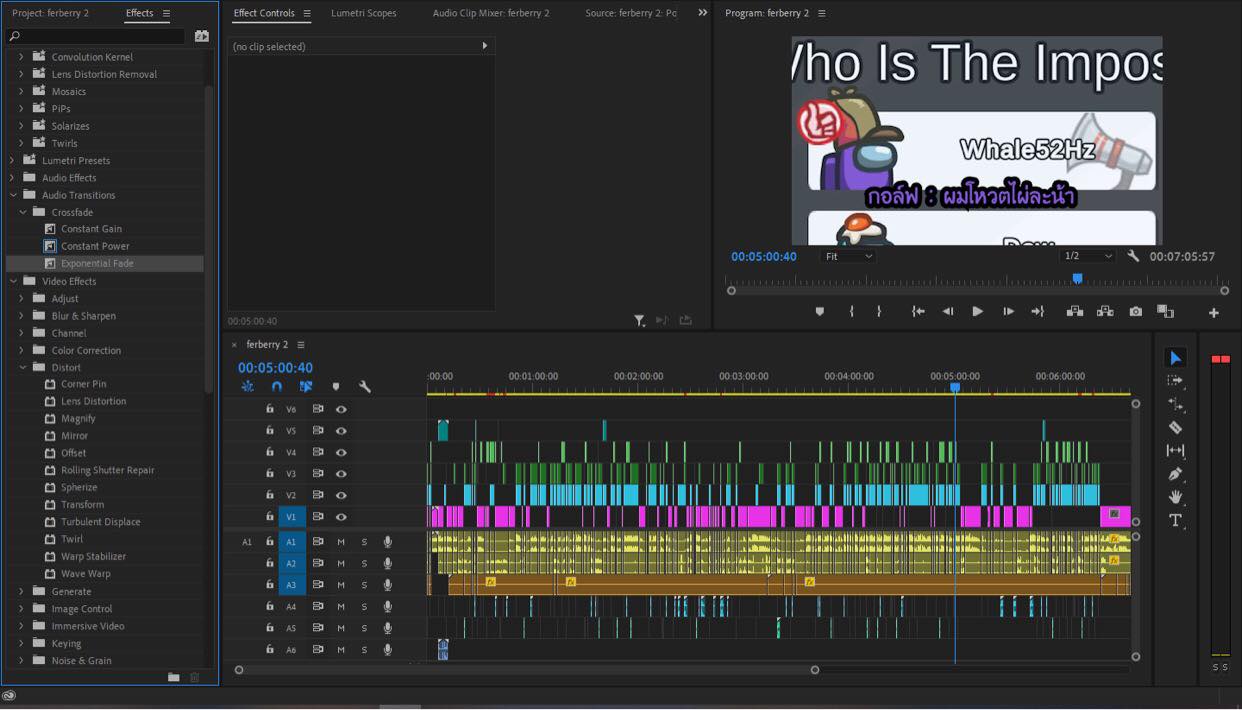
Task: Select the Warp Stabilizer effect
Action: tap(93, 556)
